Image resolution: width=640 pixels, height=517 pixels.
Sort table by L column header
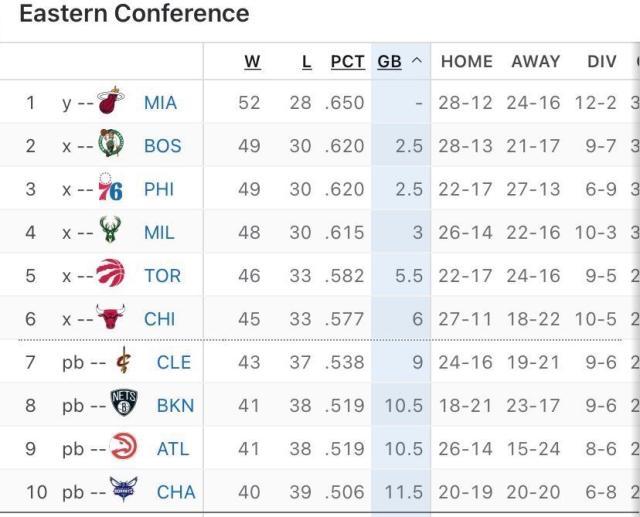[307, 61]
